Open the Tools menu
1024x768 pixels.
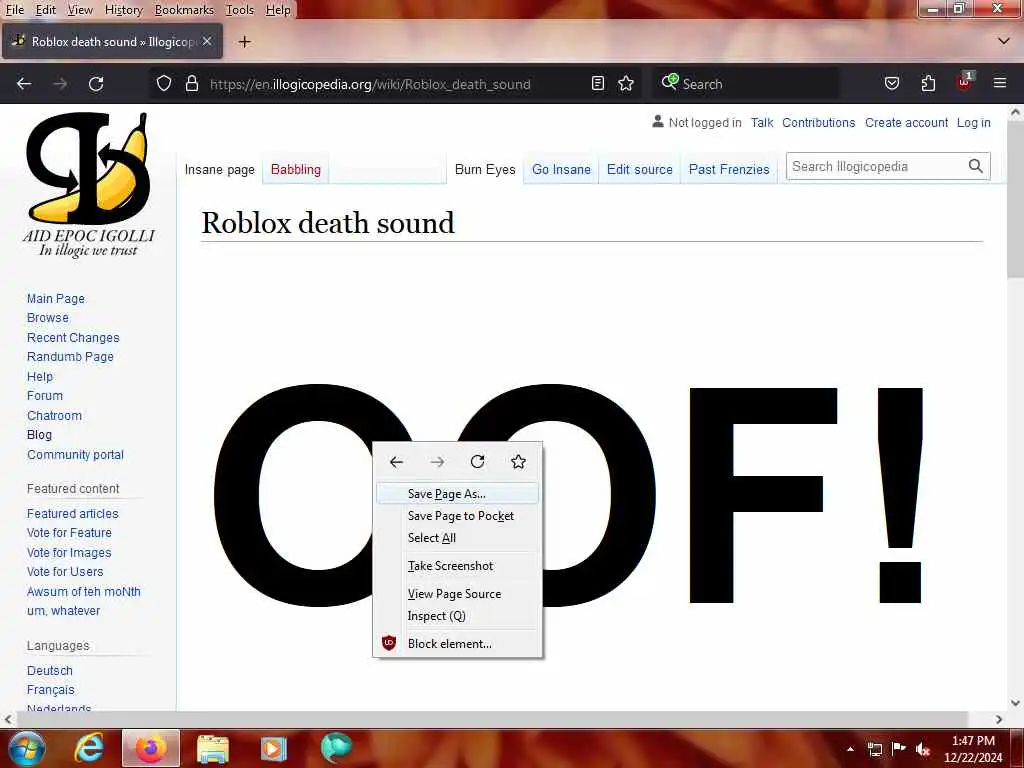[240, 10]
